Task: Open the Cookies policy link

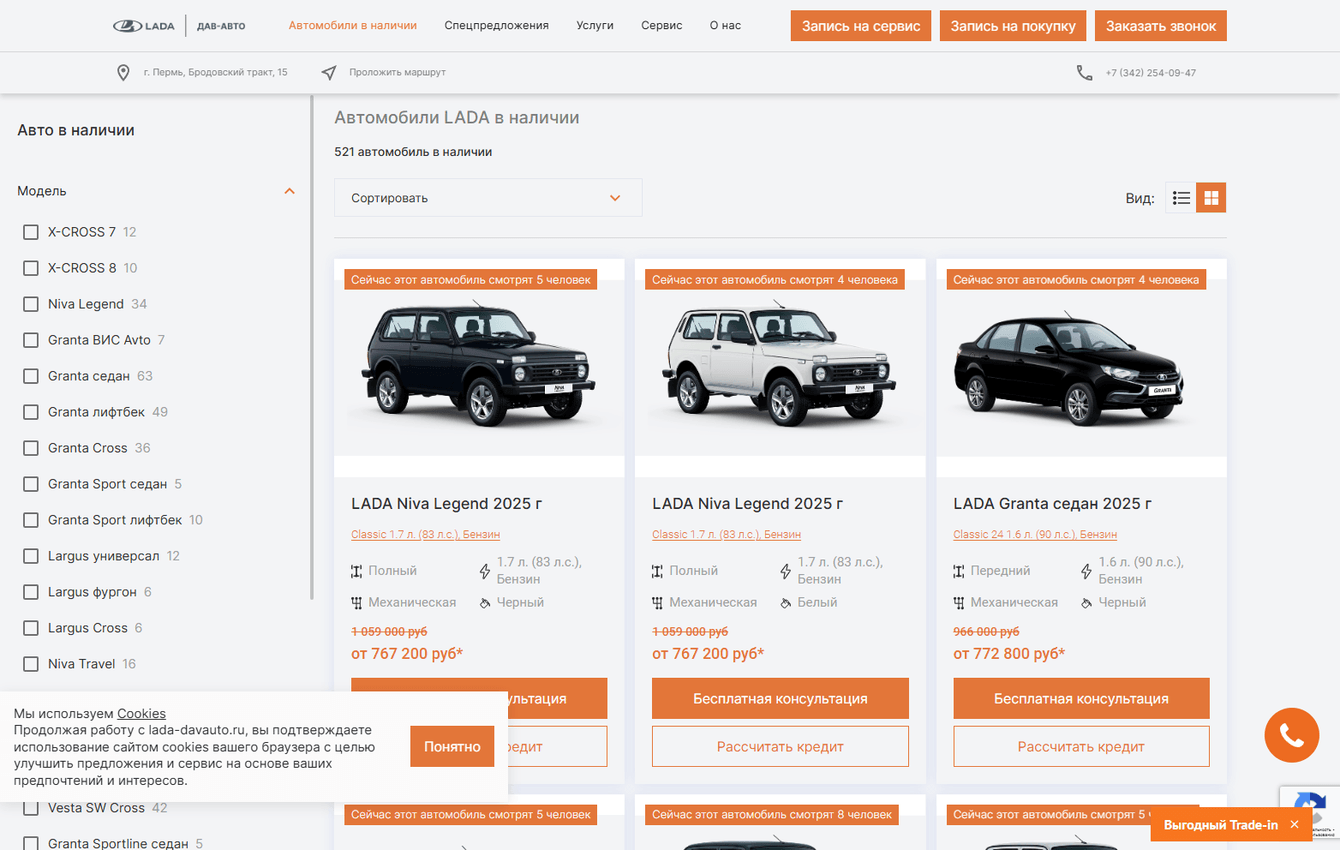Action: (x=141, y=714)
